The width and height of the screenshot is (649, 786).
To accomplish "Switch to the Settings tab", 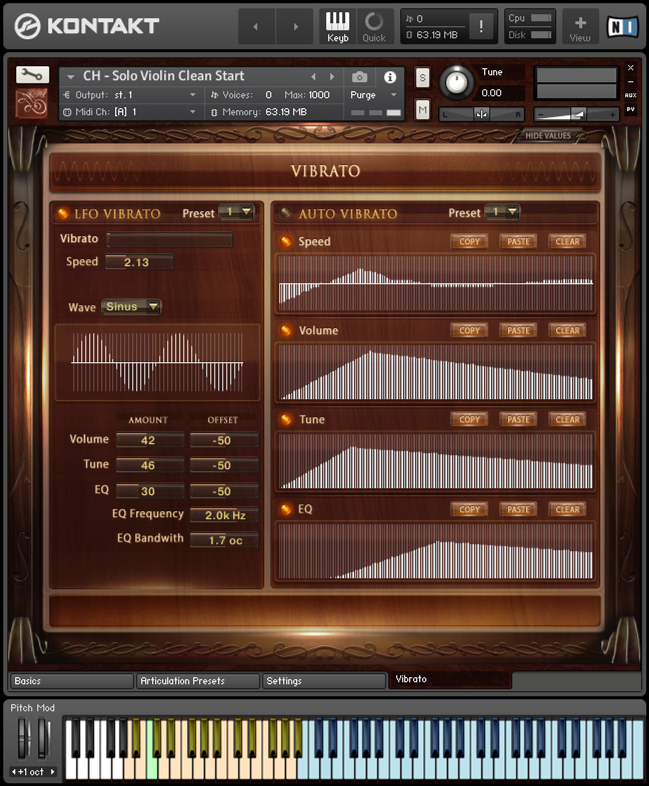I will 324,681.
